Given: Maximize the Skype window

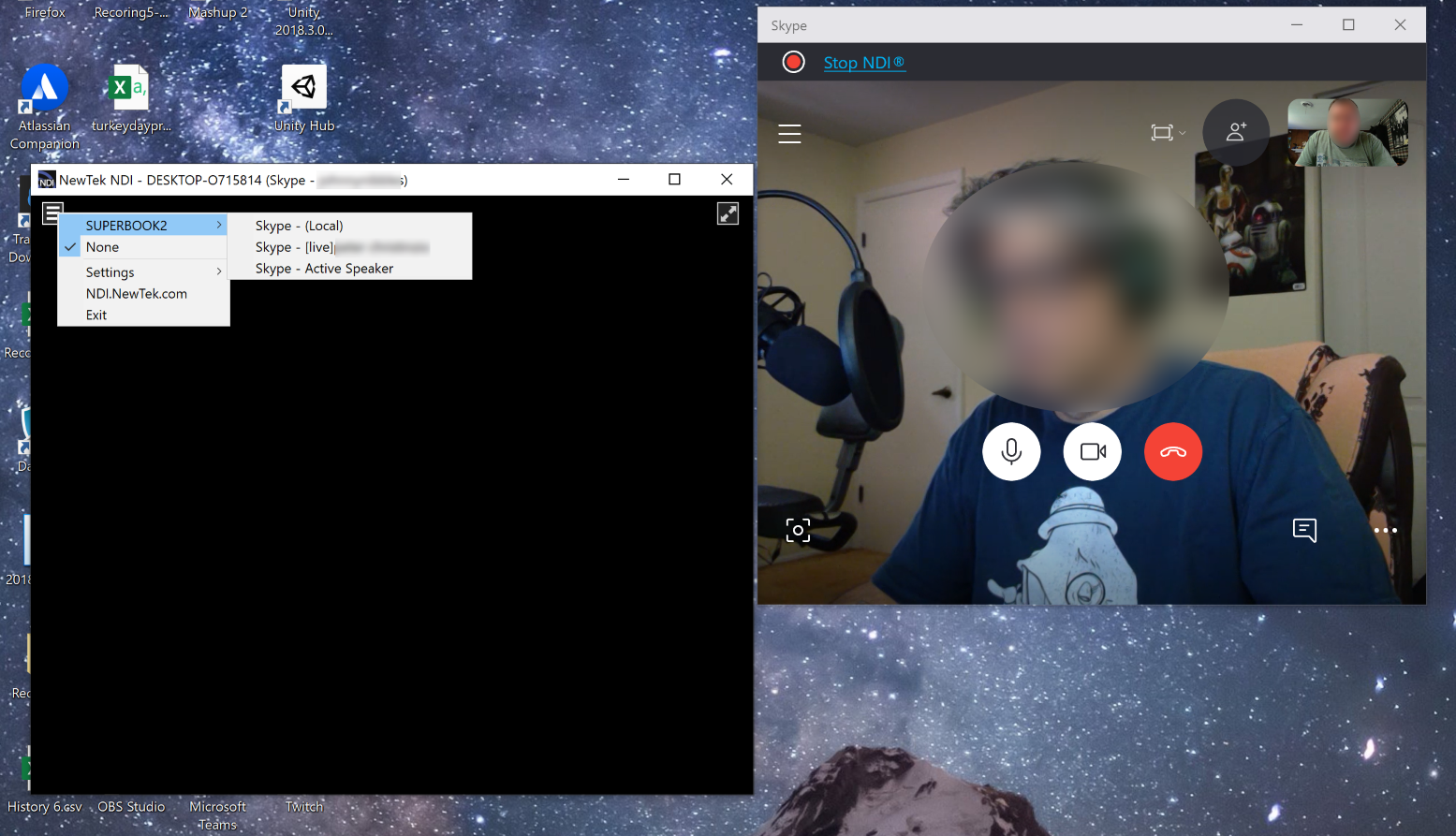Looking at the screenshot, I should pos(1348,25).
